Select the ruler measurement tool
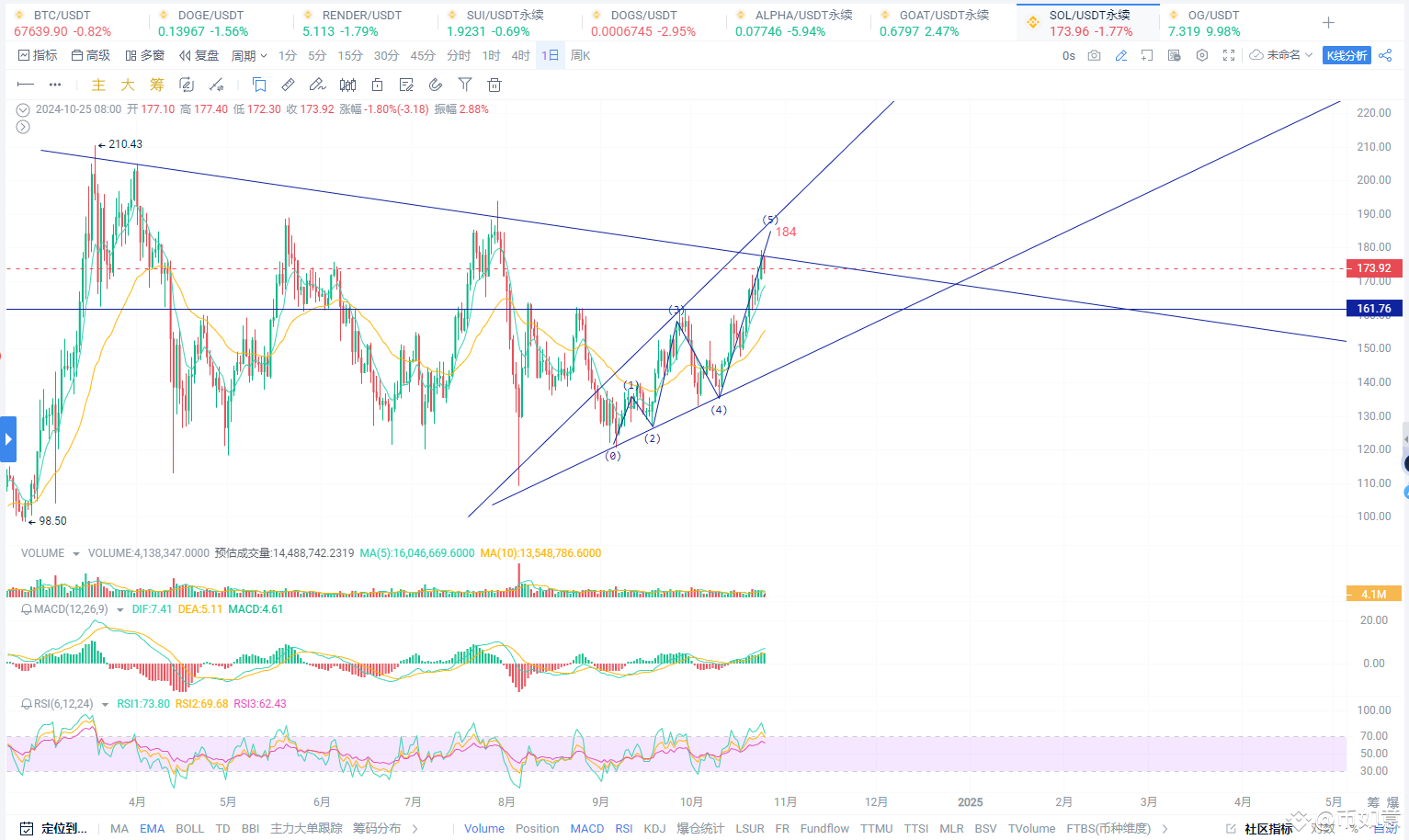The image size is (1409, 840). (x=288, y=84)
